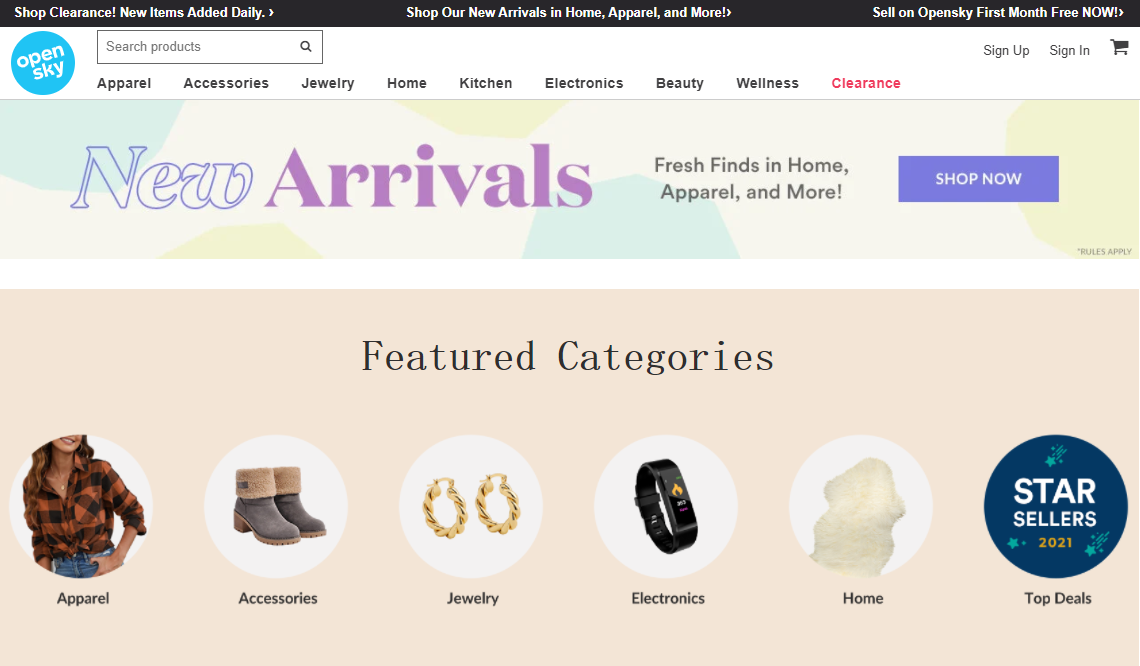
Task: Open the Wellness navigation category
Action: pyautogui.click(x=767, y=83)
